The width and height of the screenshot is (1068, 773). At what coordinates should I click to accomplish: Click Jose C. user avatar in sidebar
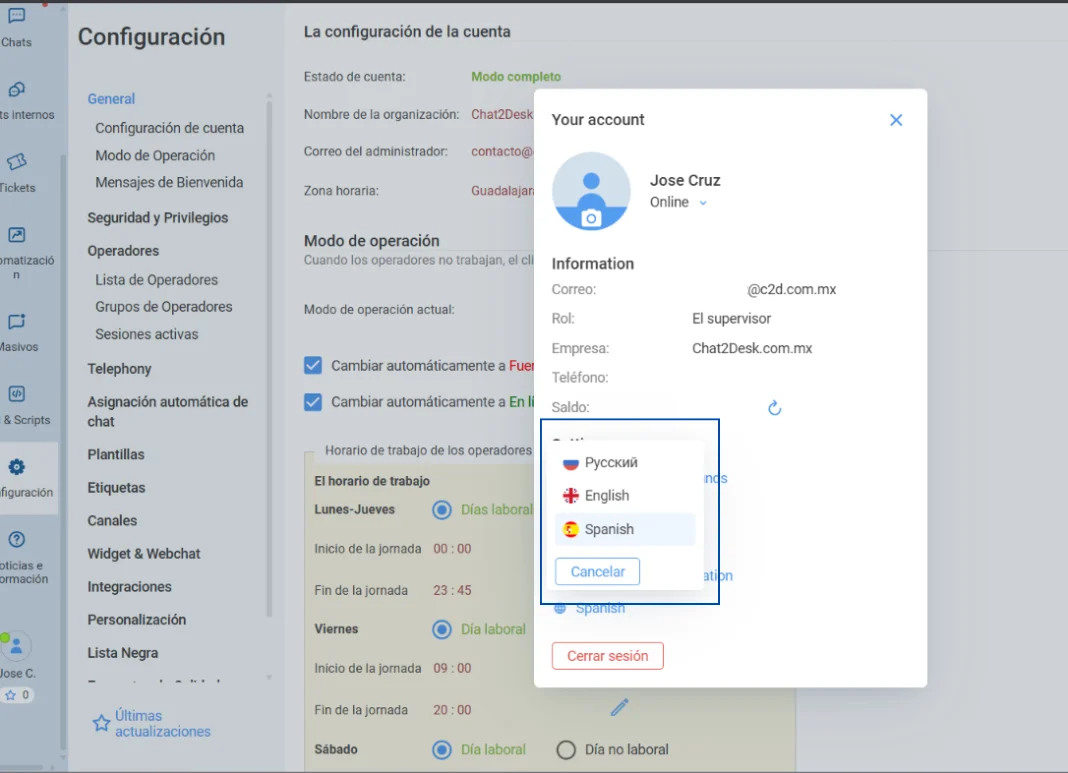[16, 646]
